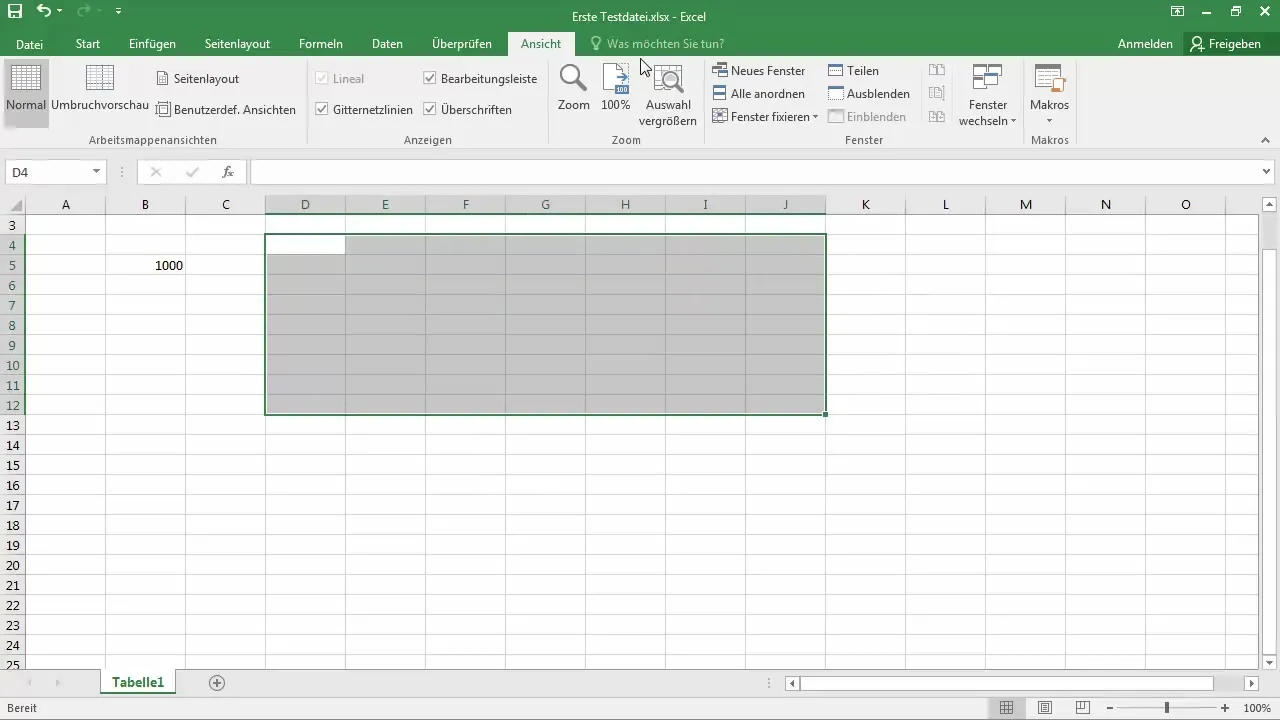
Task: Switch to page break preview in status bar
Action: 1081,708
